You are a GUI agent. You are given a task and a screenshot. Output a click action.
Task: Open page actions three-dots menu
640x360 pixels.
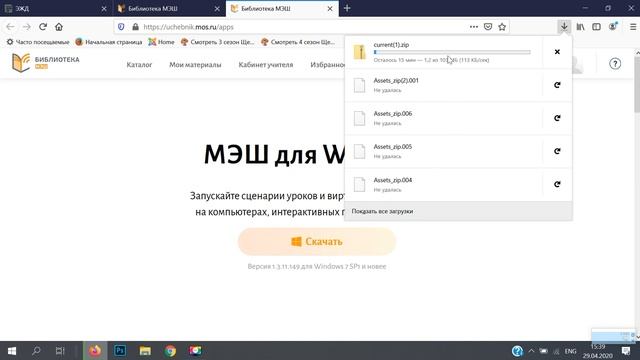[x=473, y=27]
